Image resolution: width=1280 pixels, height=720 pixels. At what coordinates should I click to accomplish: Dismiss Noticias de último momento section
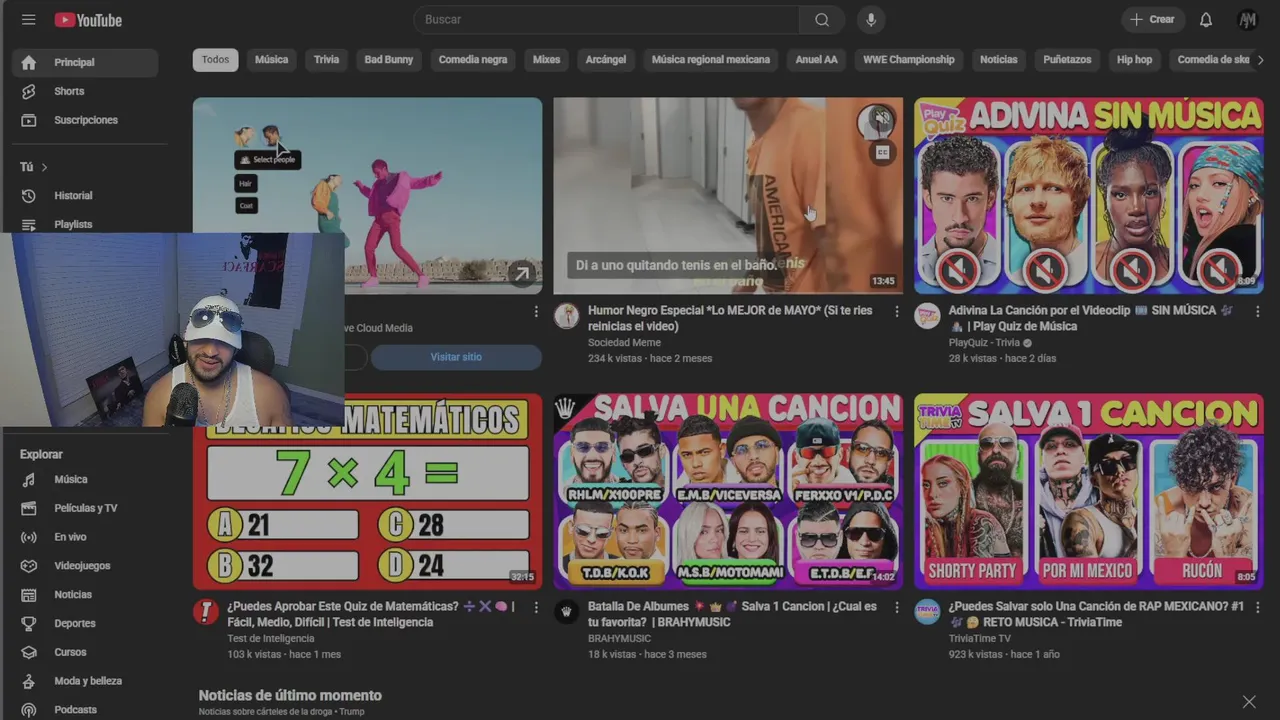coord(1249,702)
